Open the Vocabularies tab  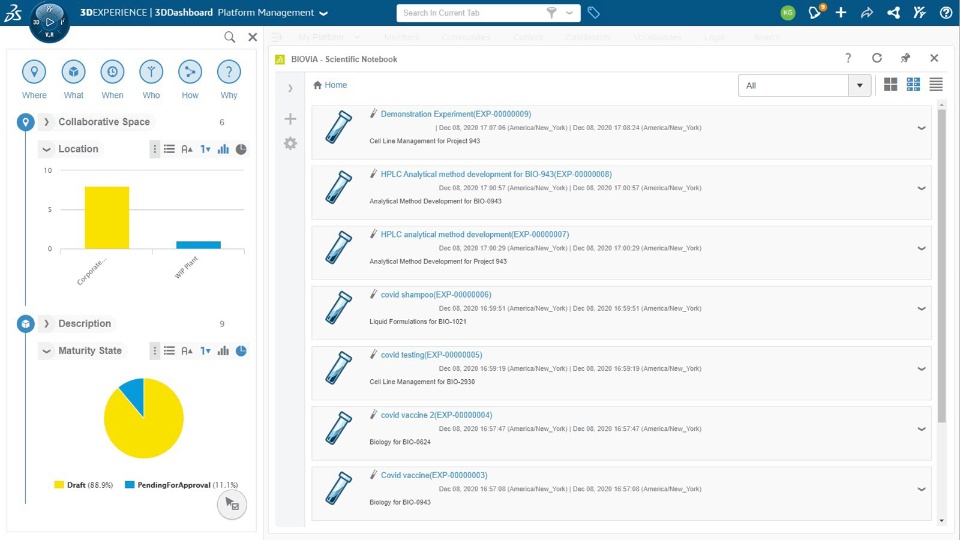(657, 37)
